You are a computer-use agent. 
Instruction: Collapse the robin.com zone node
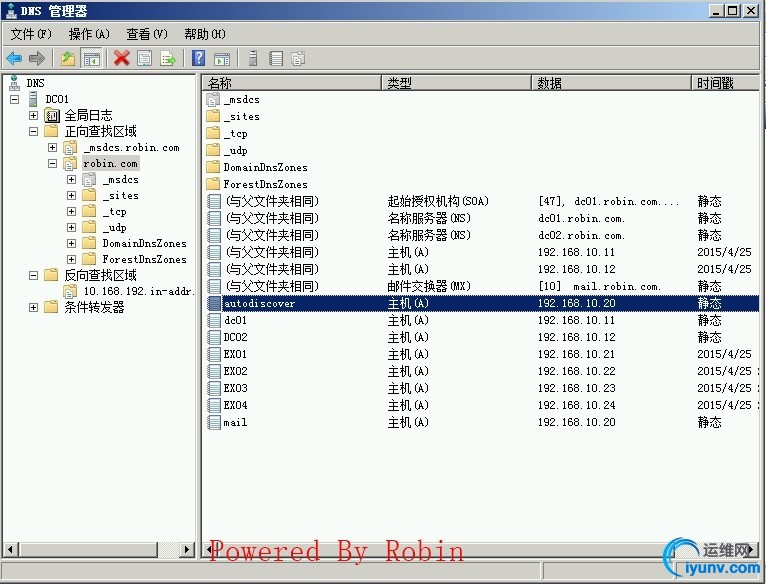coord(52,163)
